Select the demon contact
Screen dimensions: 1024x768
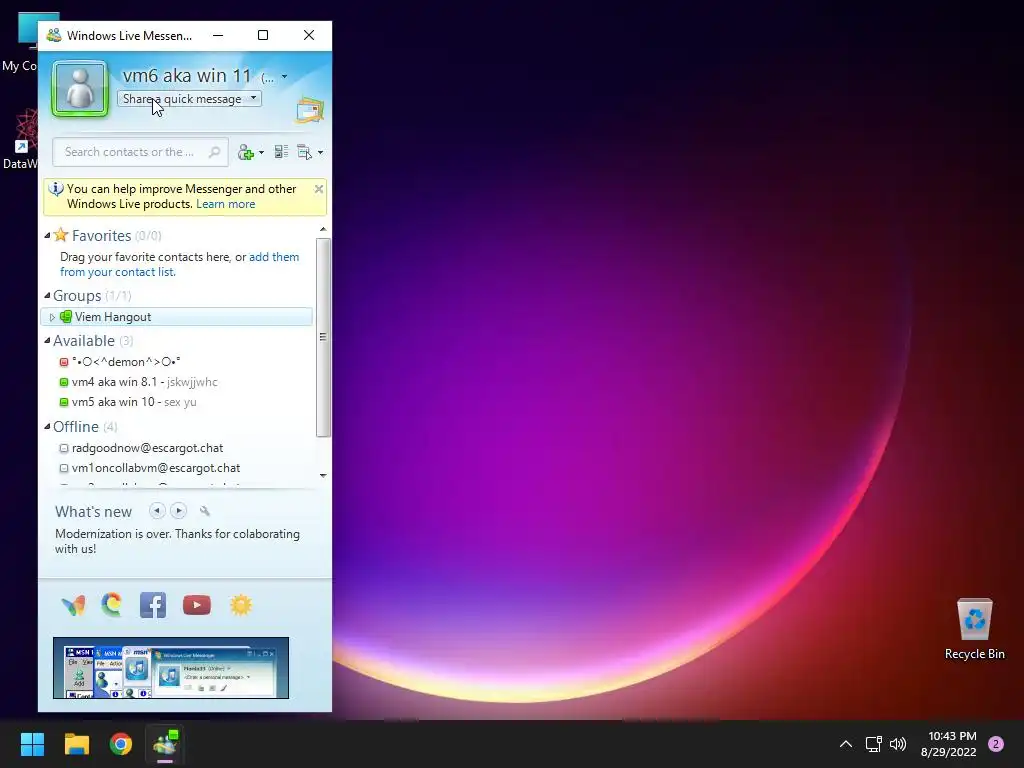coord(126,362)
